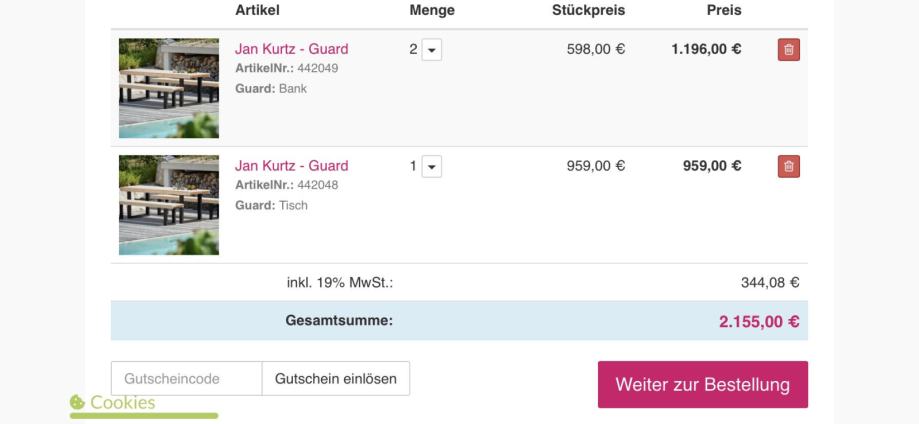
Task: Select the MwSt. amount 344,08 €
Action: (x=770, y=283)
